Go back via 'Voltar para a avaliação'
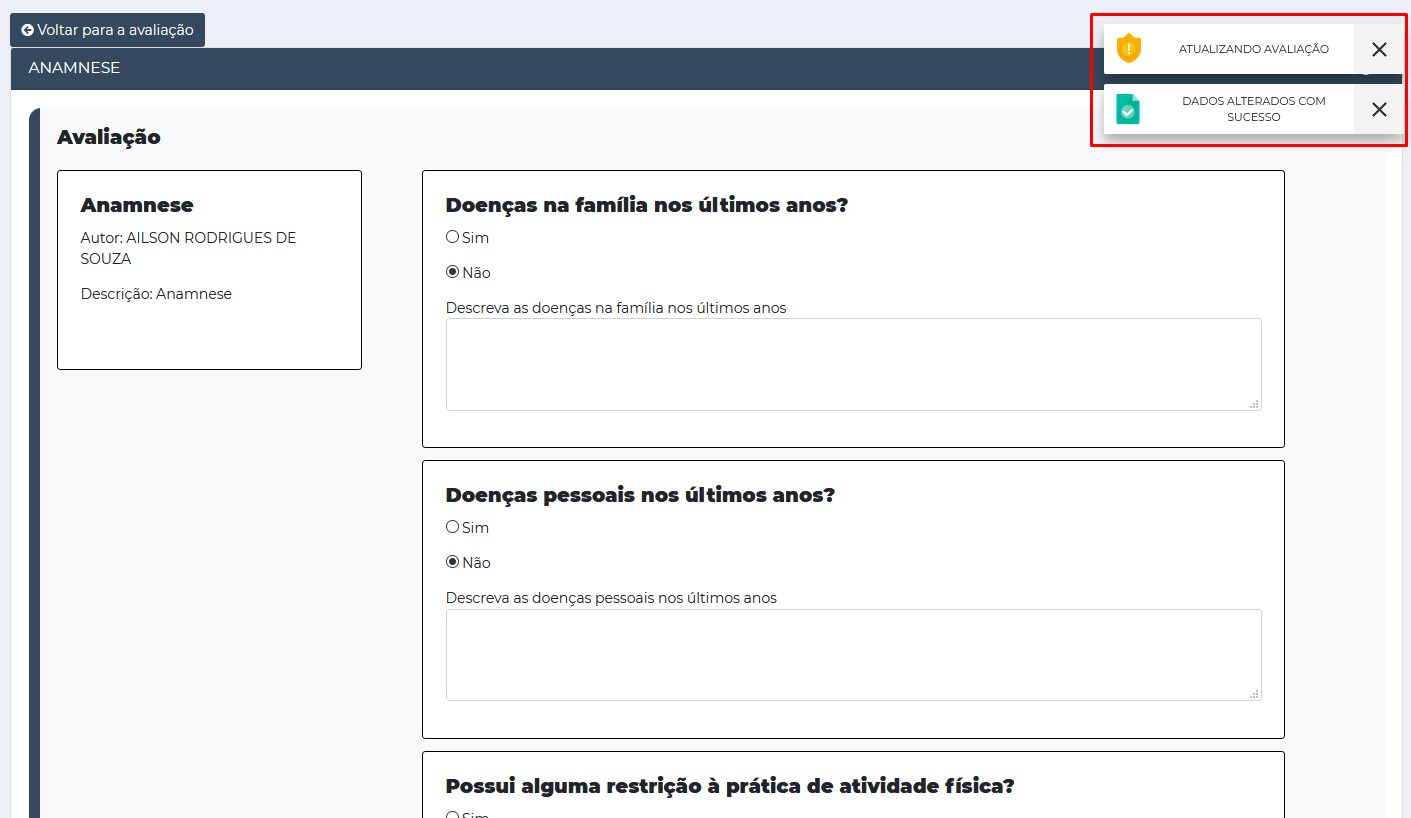 click(x=107, y=30)
